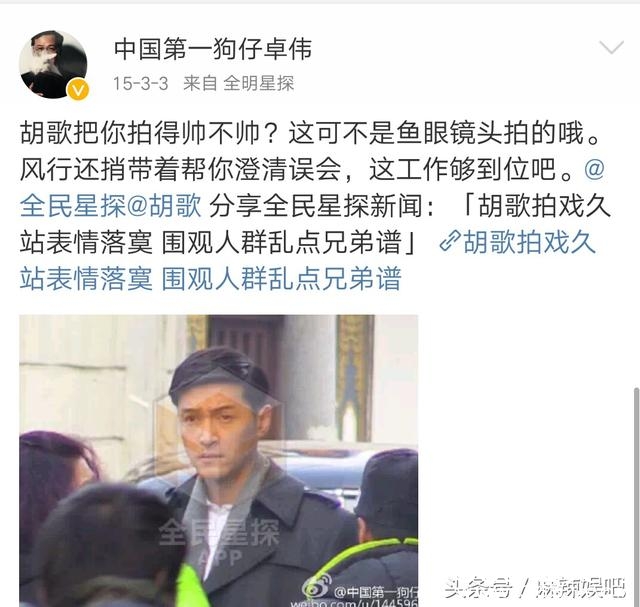The image size is (640, 607).
Task: Tap the gold verified V badge
Action: click(x=78, y=90)
